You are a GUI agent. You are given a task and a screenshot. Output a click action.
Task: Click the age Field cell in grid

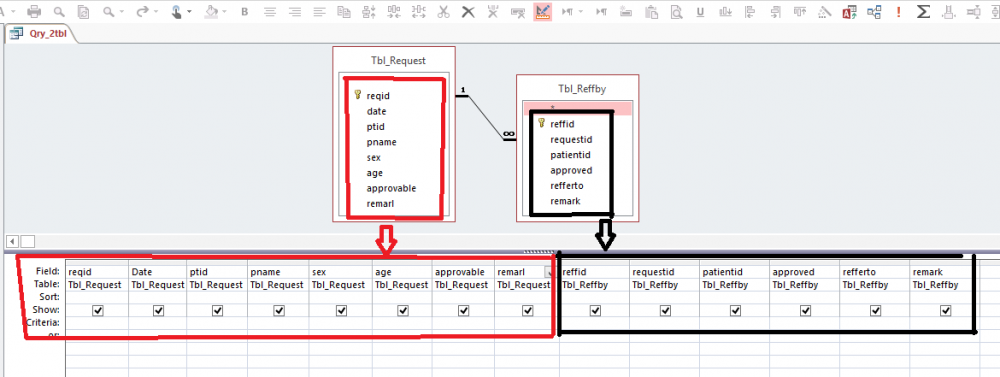pyautogui.click(x=402, y=272)
